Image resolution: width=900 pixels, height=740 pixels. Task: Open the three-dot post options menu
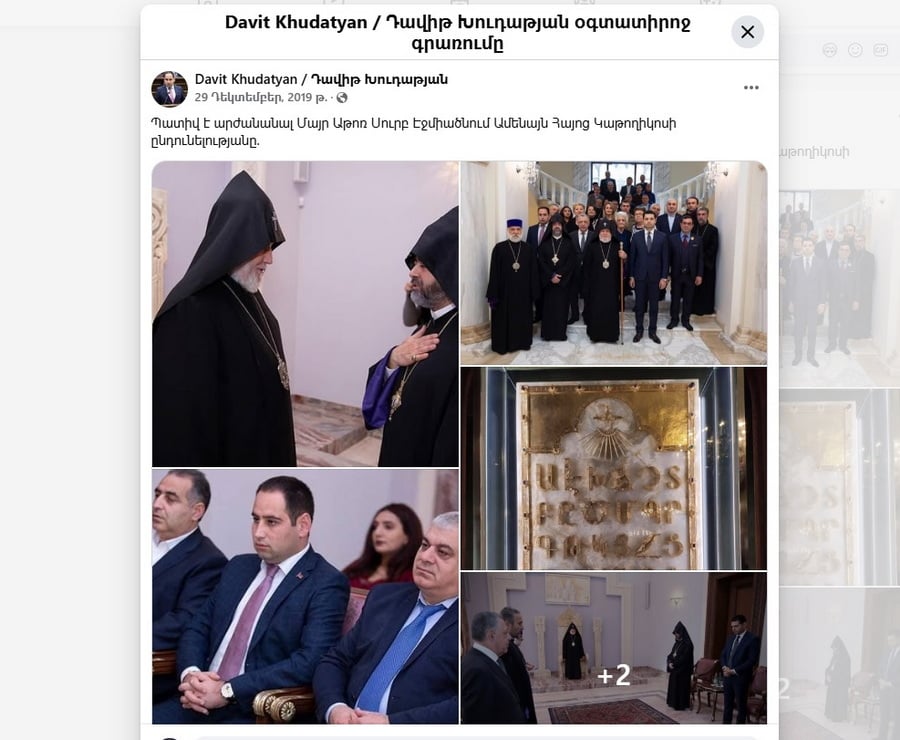pos(751,88)
